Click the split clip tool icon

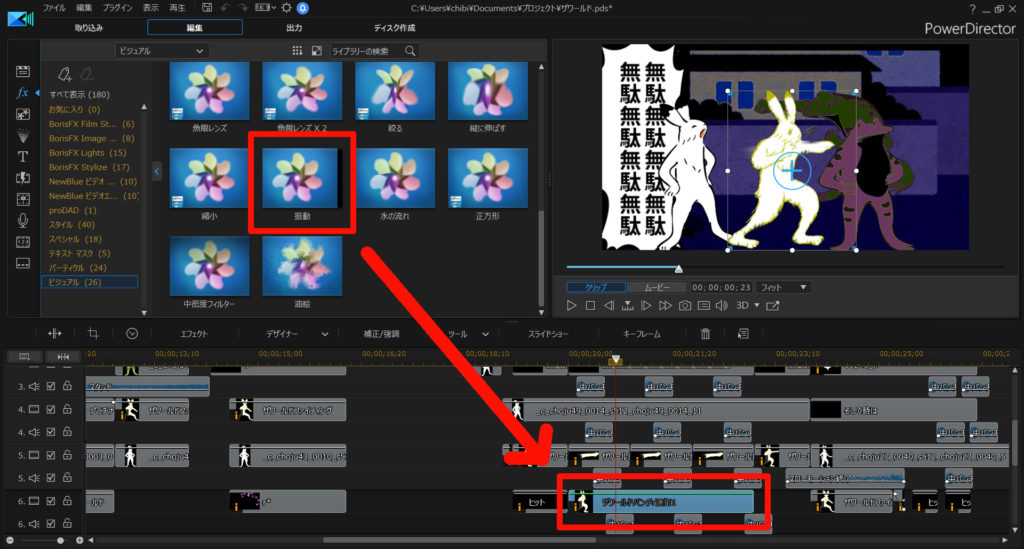pyautogui.click(x=55, y=334)
